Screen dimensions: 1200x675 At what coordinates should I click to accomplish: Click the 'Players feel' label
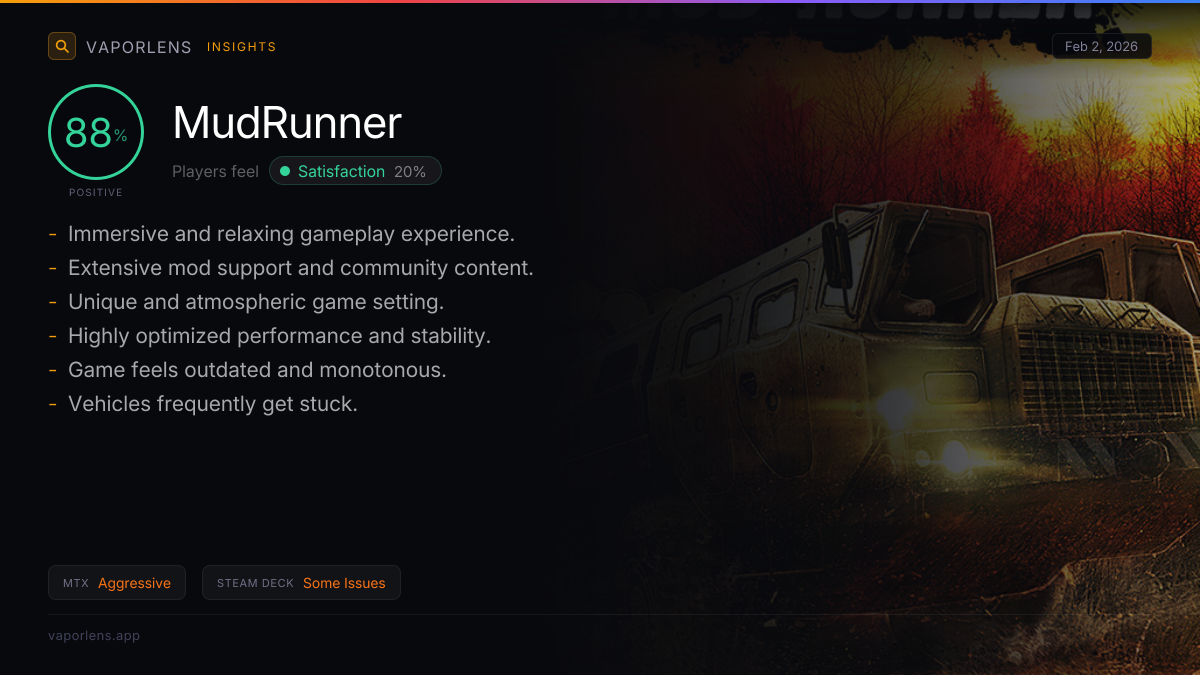(x=215, y=172)
